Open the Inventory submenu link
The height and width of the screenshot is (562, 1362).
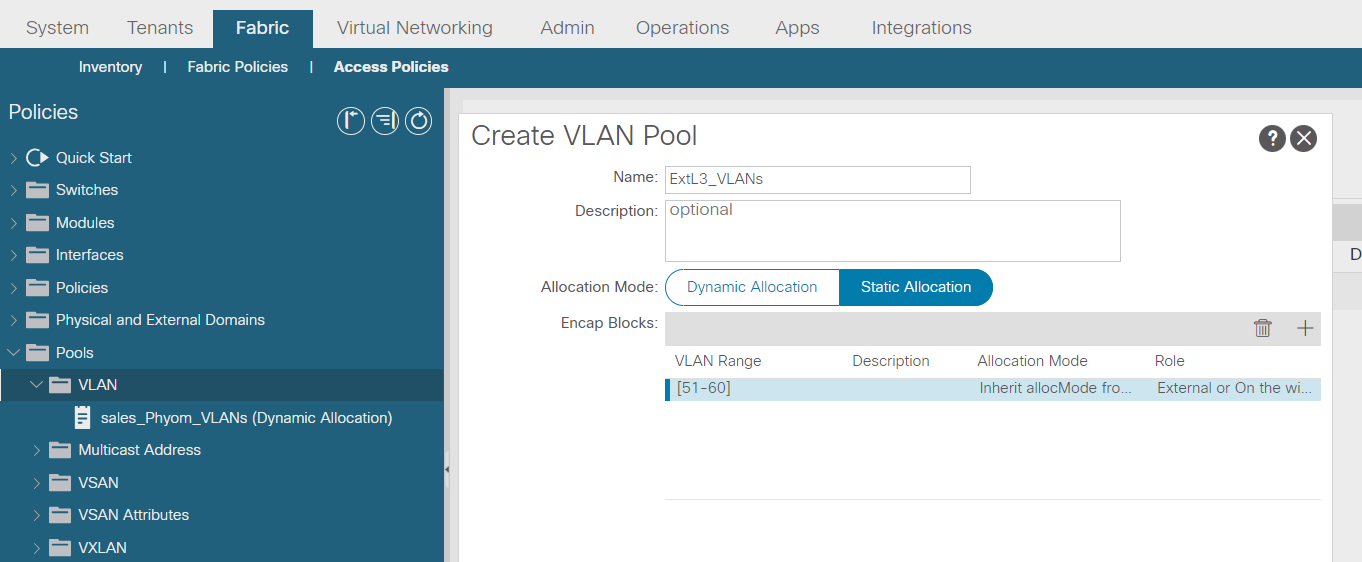[x=110, y=67]
